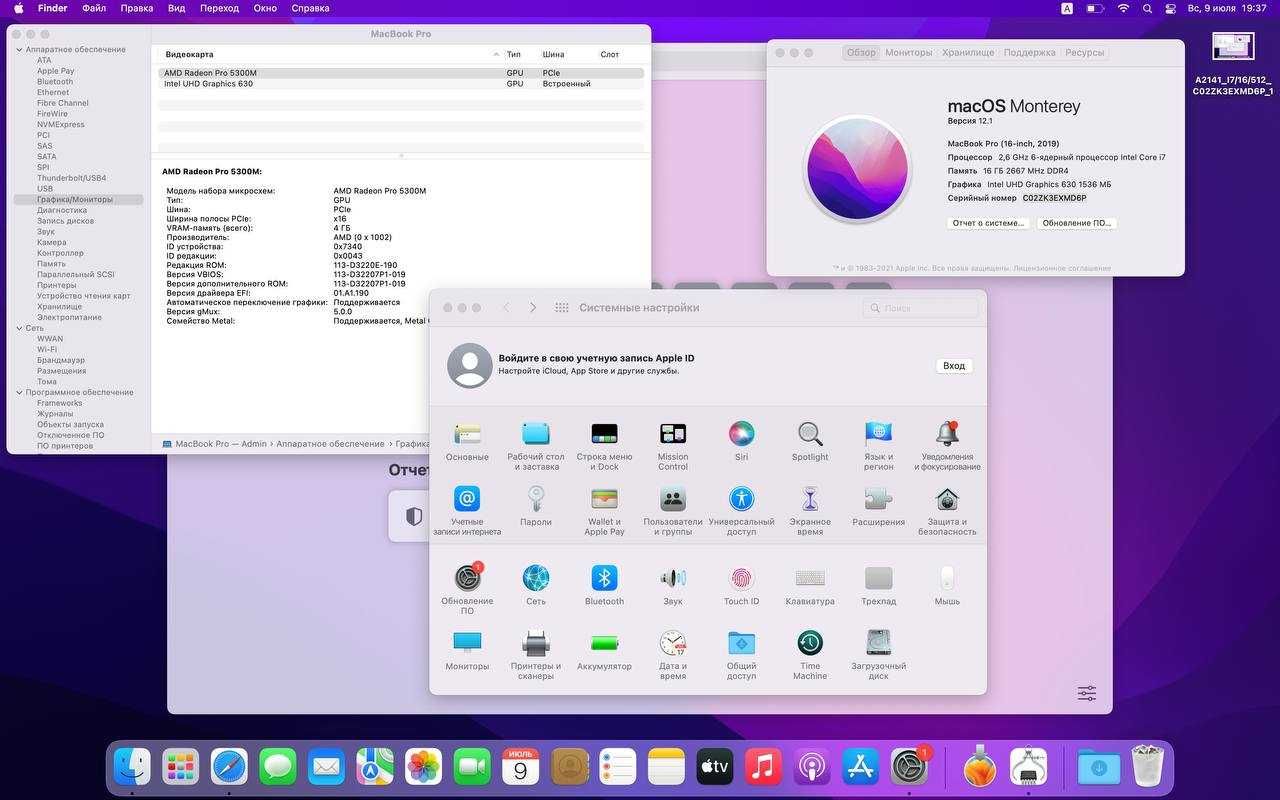Open Touch ID preferences

click(741, 578)
